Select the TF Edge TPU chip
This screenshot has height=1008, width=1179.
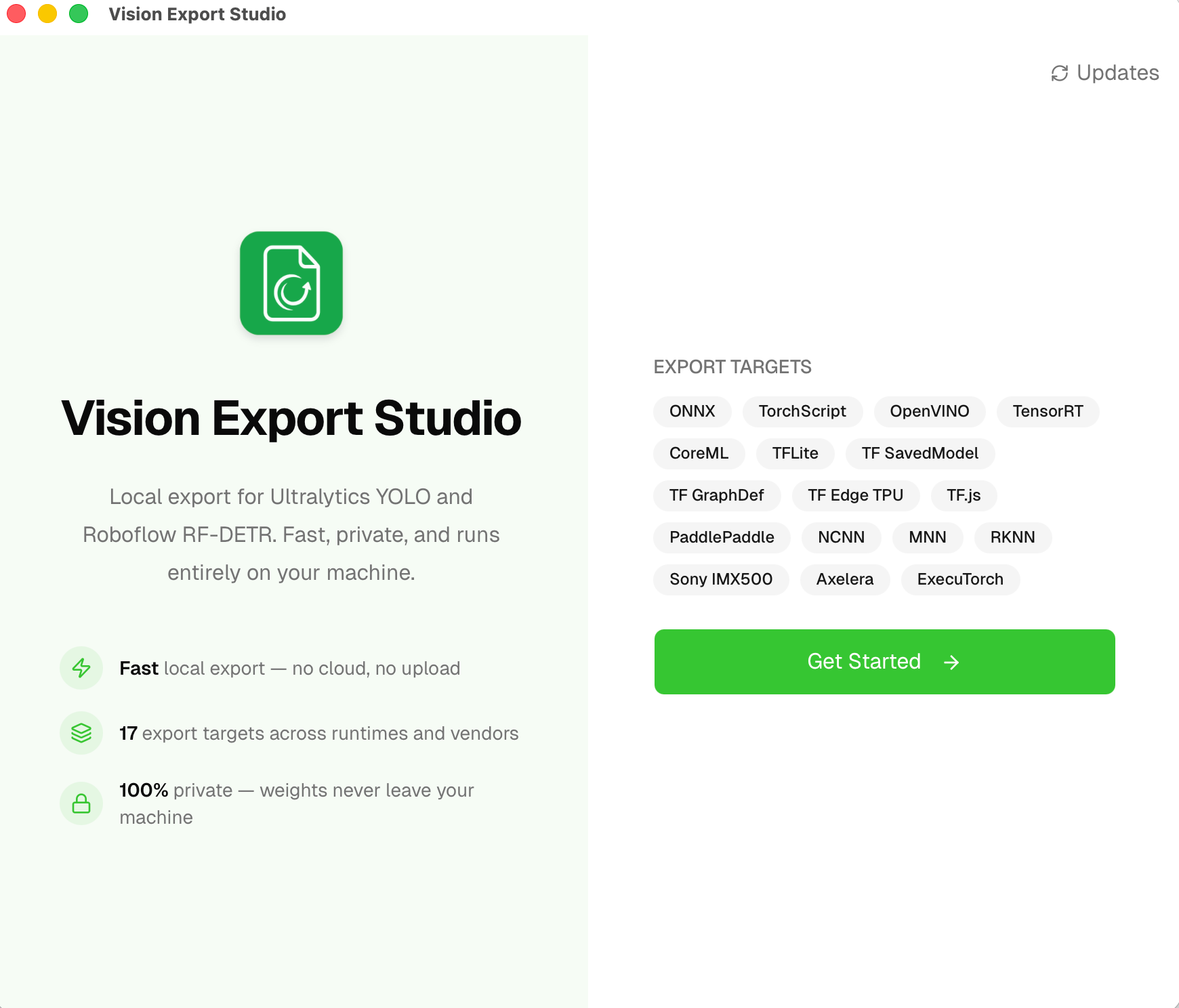pos(856,495)
